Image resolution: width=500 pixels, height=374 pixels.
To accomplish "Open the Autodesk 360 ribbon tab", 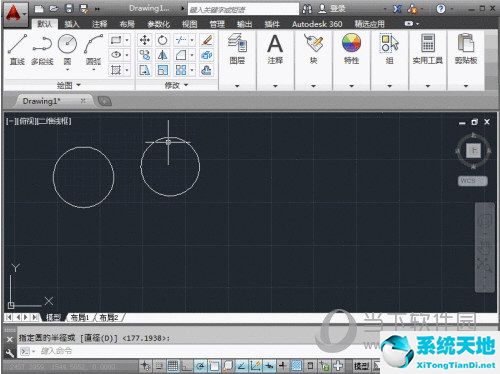I will pos(317,24).
